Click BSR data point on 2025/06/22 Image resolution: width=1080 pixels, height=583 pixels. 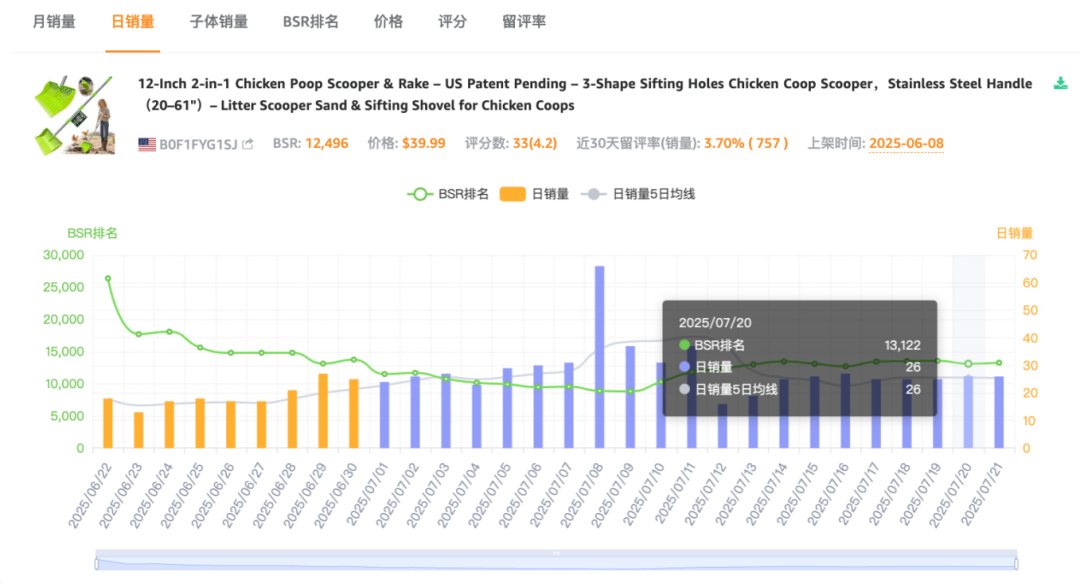107,278
